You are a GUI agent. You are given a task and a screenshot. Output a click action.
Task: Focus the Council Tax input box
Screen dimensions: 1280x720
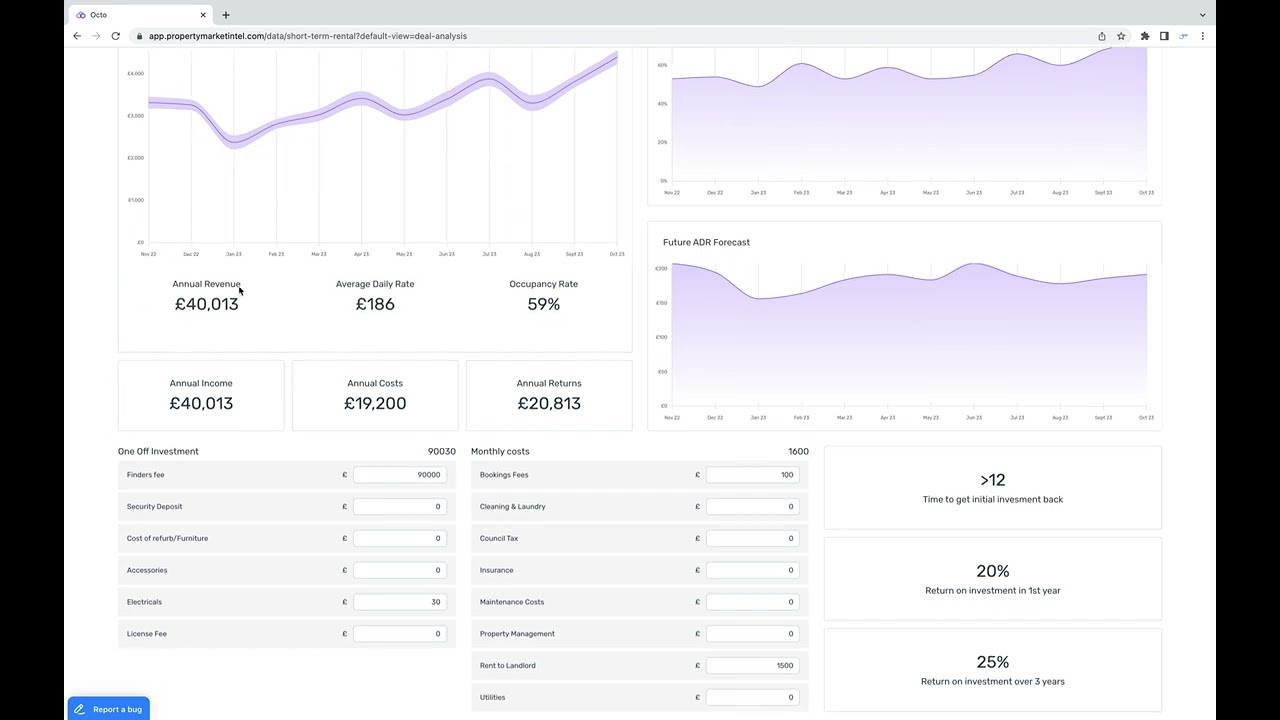pyautogui.click(x=752, y=539)
